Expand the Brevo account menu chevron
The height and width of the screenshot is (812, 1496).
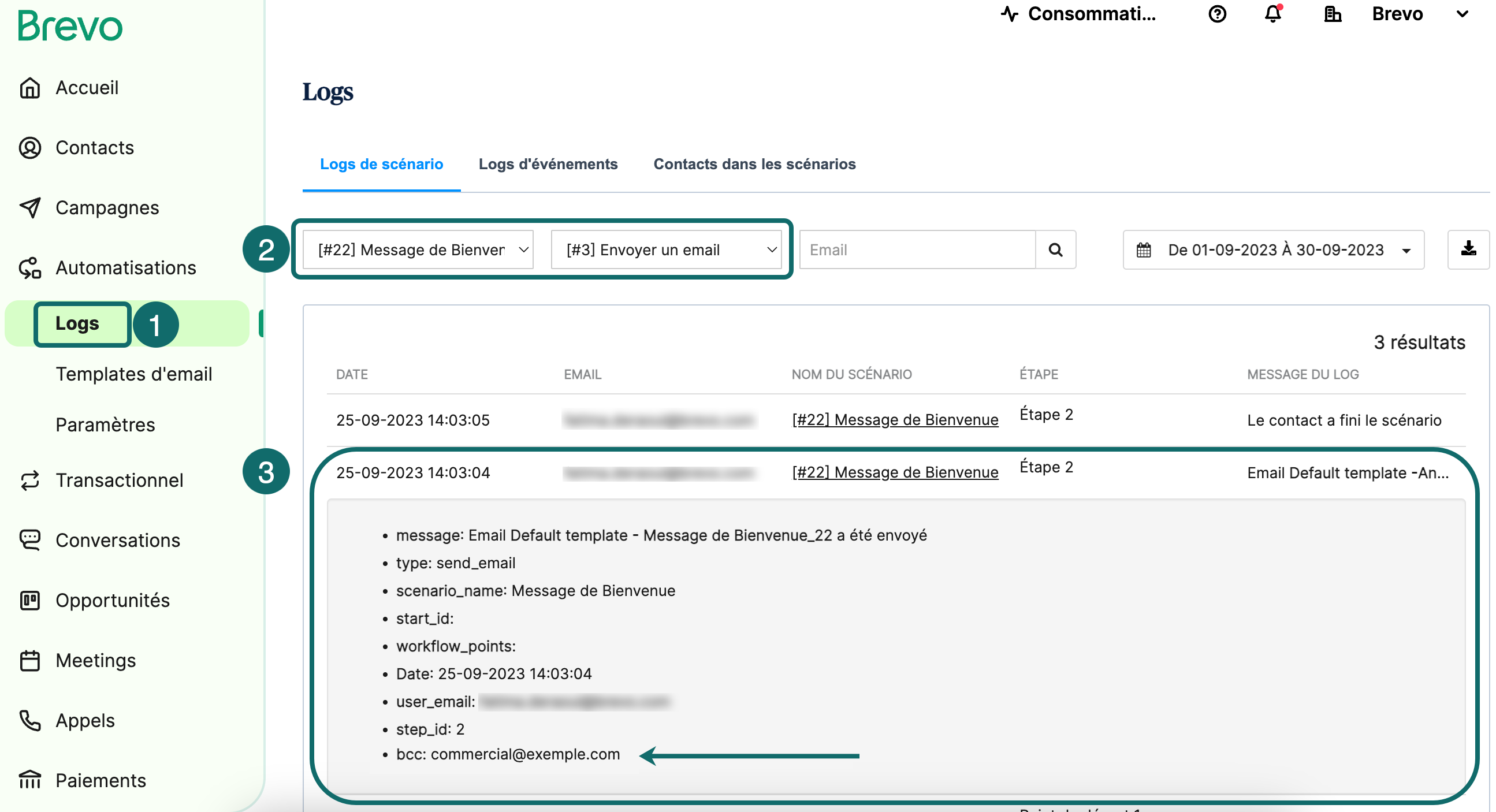coord(1462,14)
